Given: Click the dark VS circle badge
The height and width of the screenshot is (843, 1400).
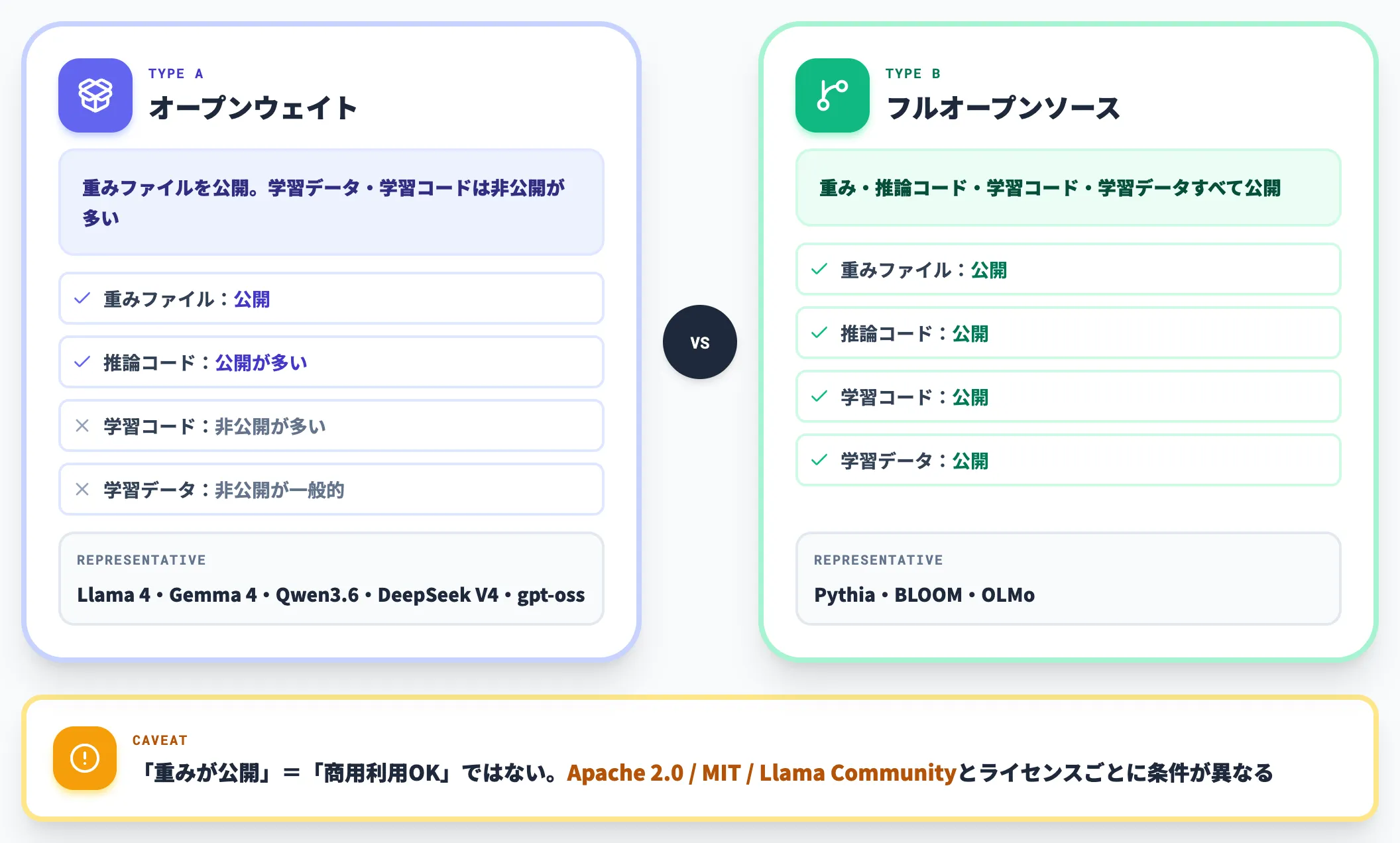Looking at the screenshot, I should click(700, 342).
